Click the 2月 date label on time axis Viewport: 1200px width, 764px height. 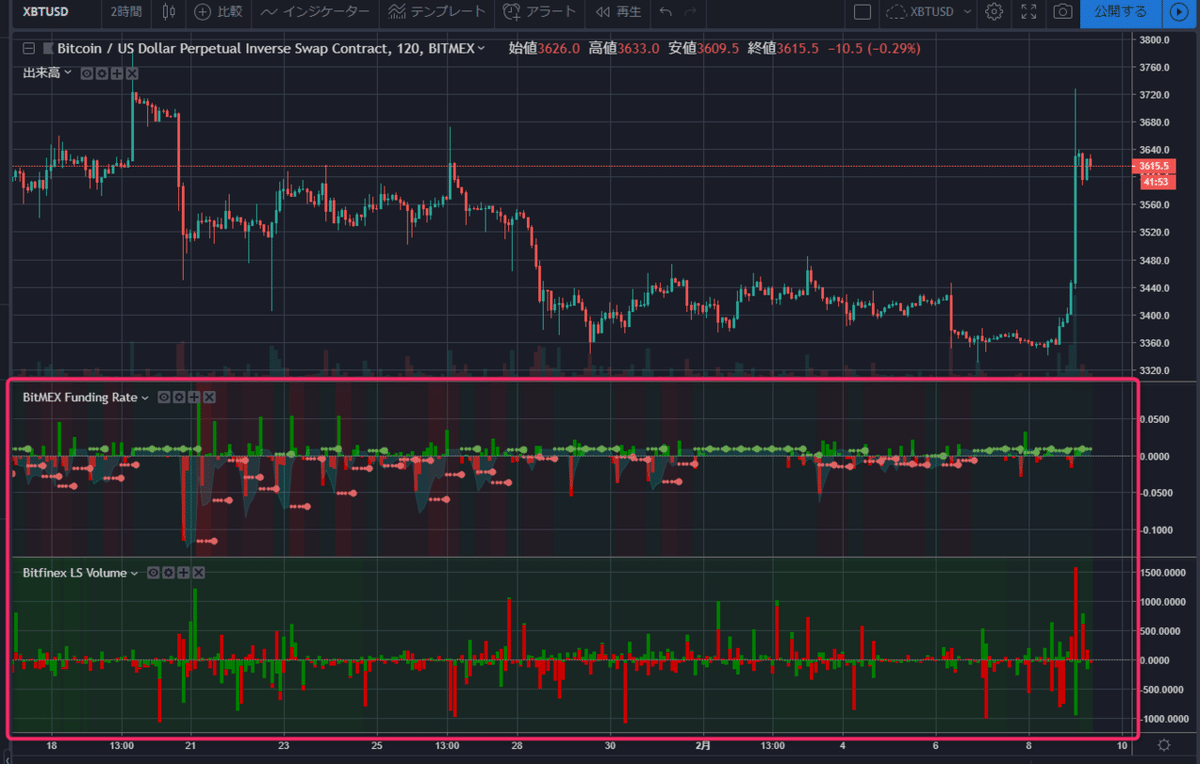coord(703,745)
